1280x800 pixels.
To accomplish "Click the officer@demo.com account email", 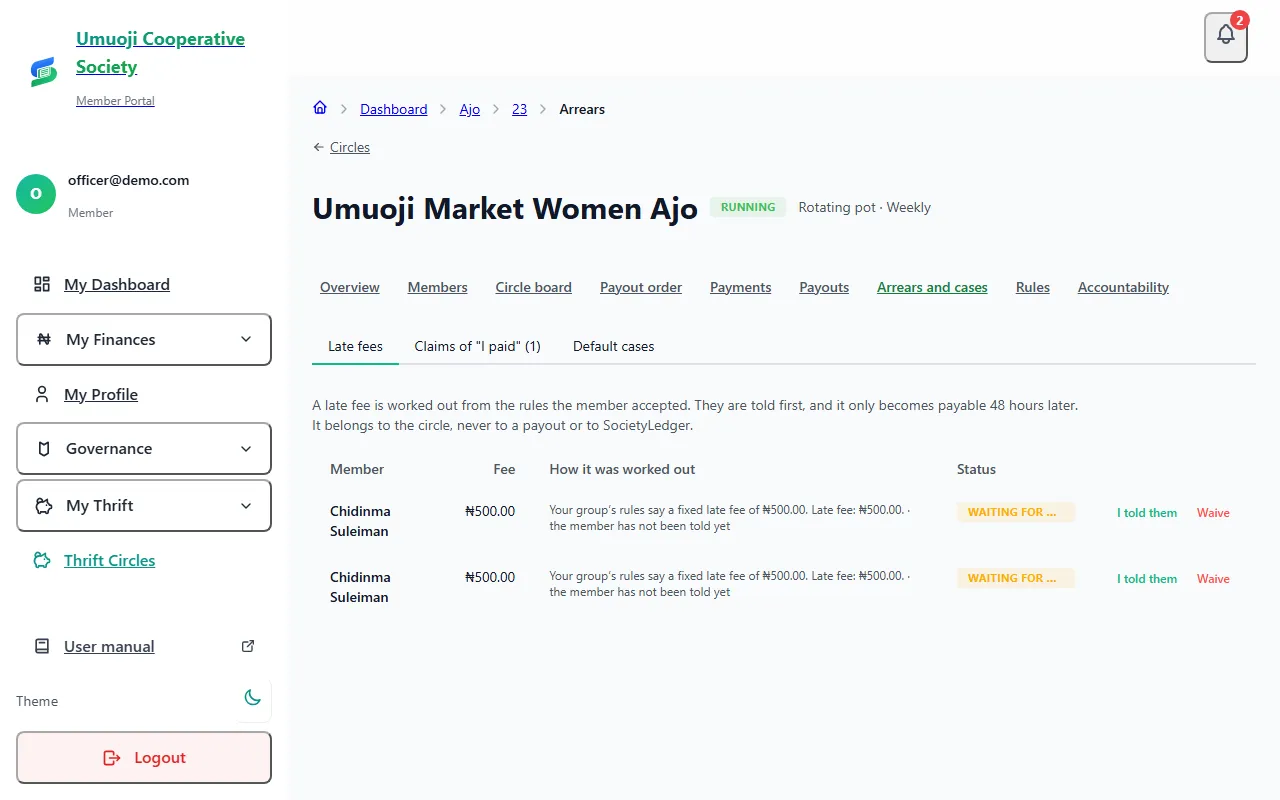I will click(128, 181).
